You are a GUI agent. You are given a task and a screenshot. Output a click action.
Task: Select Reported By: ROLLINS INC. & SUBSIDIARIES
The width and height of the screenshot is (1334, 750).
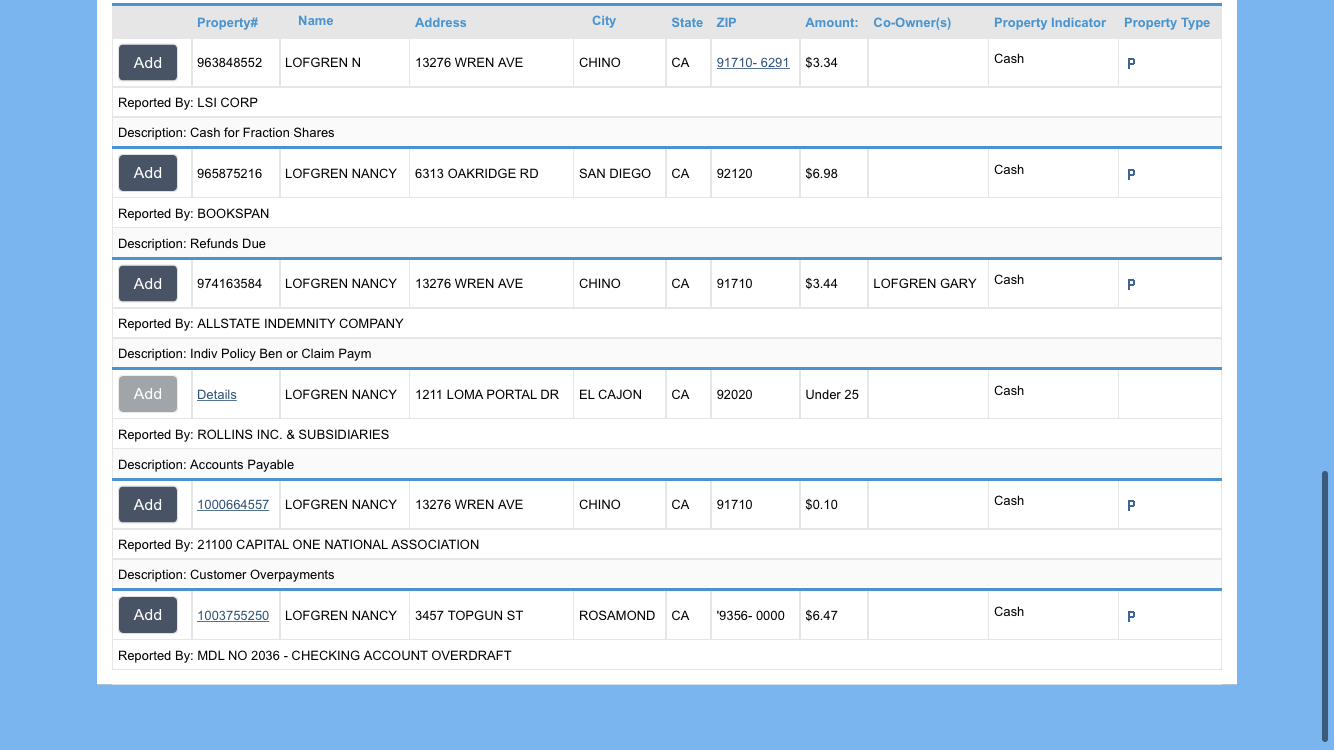667,434
